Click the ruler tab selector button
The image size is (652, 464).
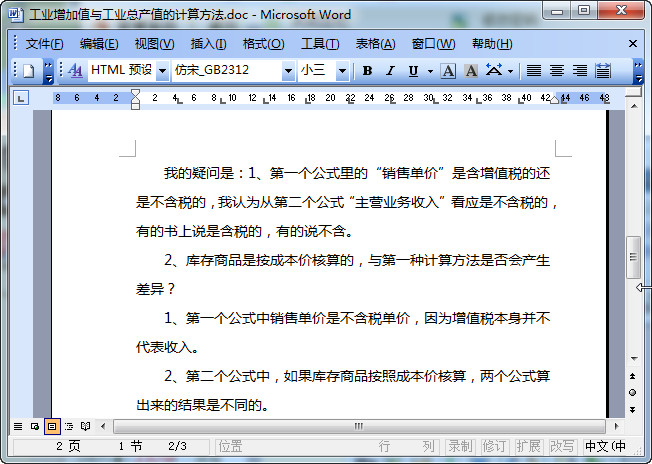21,98
